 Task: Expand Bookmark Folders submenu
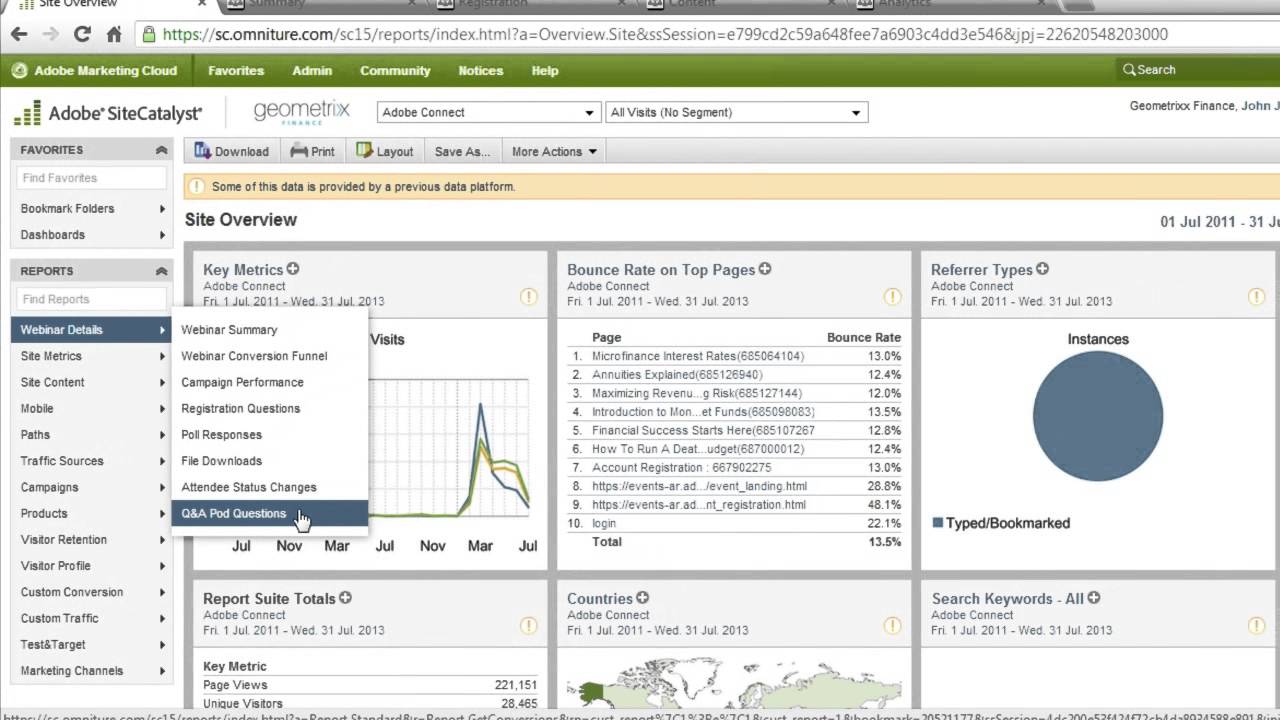(x=92, y=209)
